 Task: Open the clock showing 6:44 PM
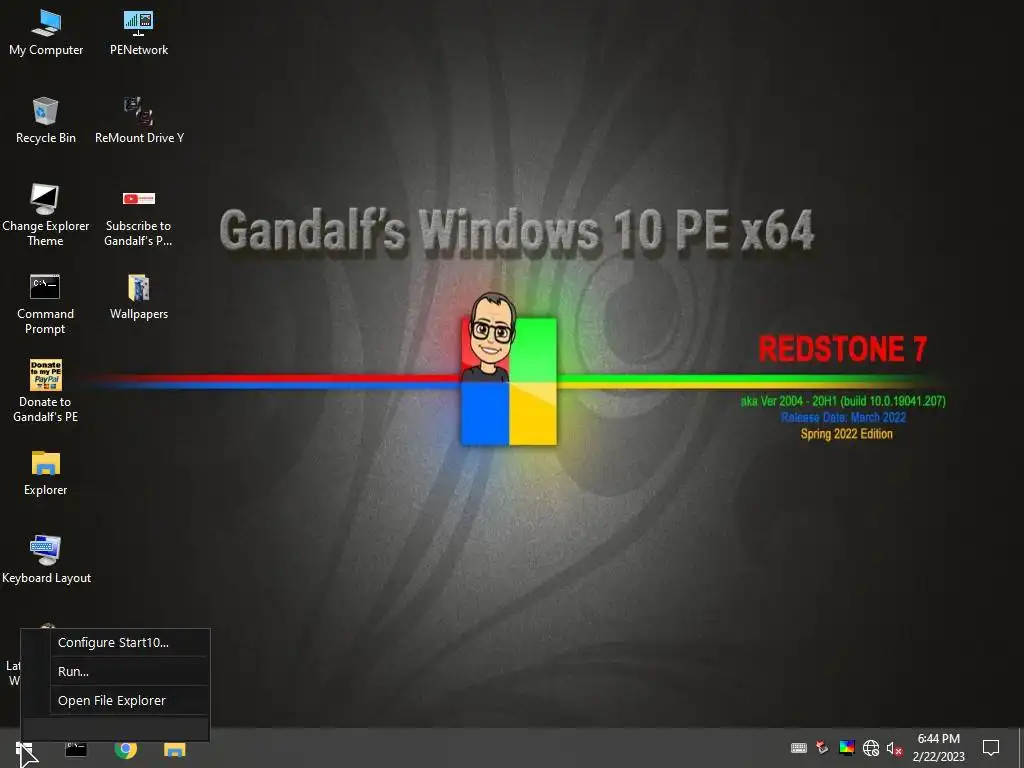(938, 748)
